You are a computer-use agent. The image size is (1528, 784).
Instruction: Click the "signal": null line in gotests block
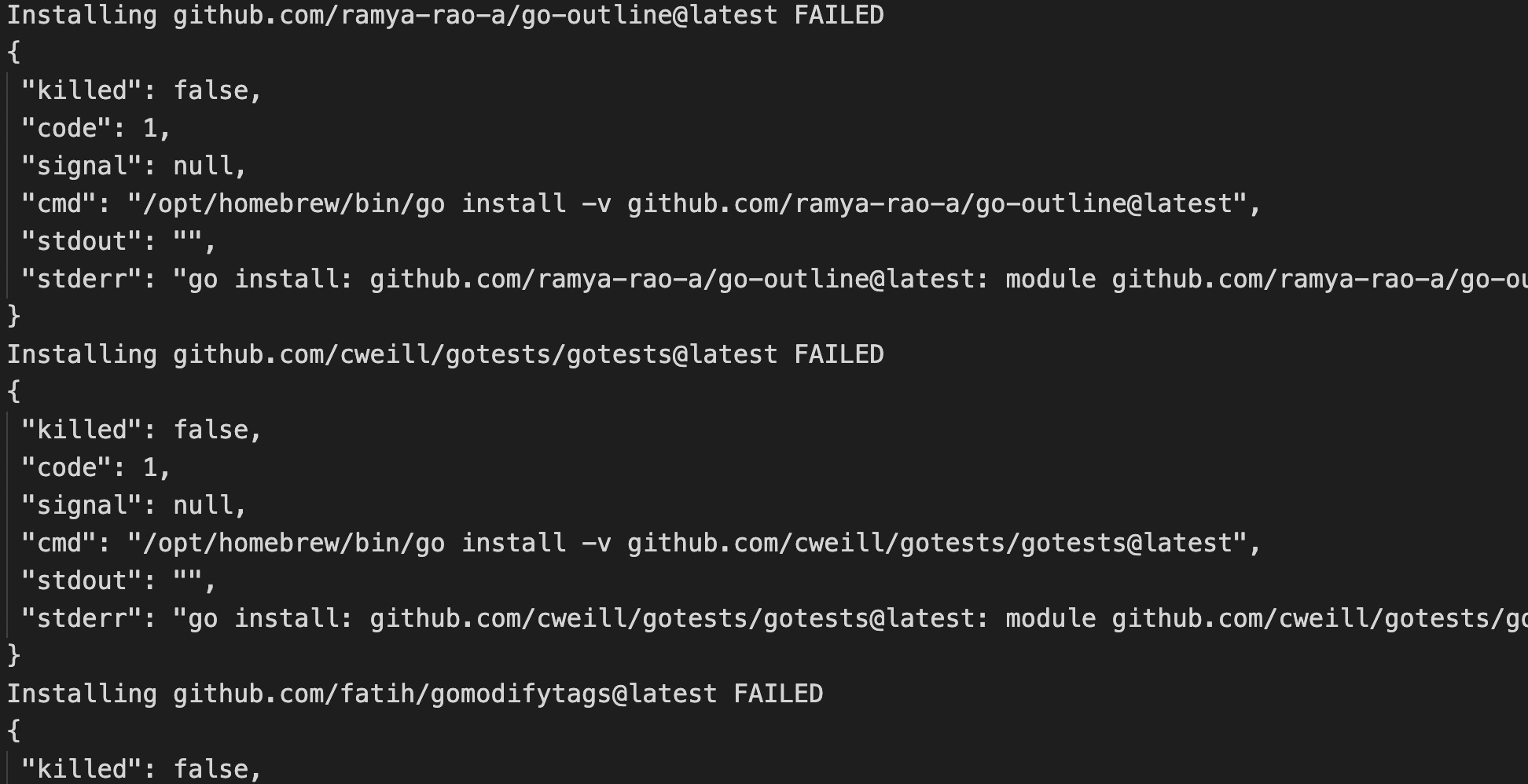134,505
